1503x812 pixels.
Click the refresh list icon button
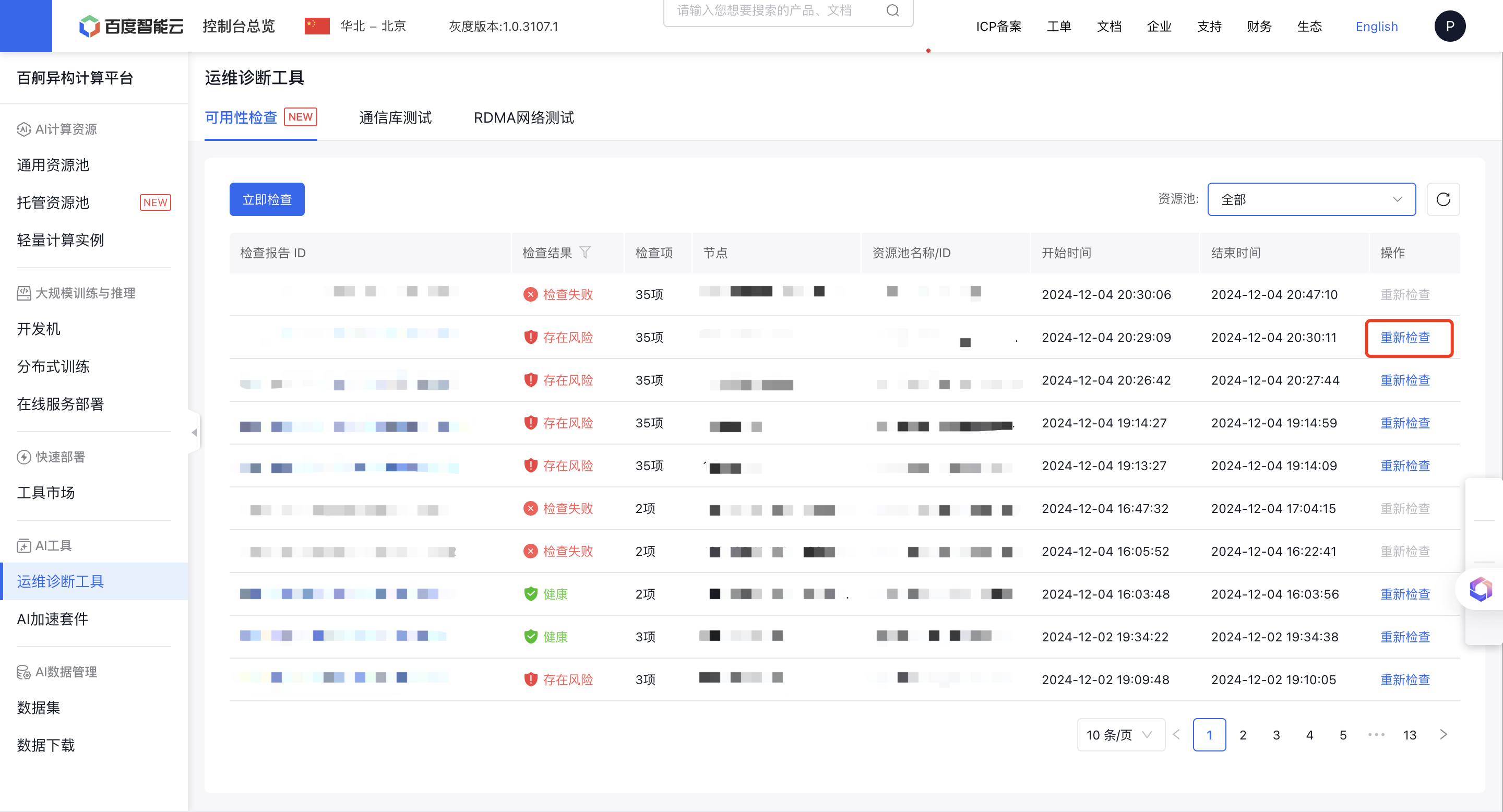(1443, 199)
